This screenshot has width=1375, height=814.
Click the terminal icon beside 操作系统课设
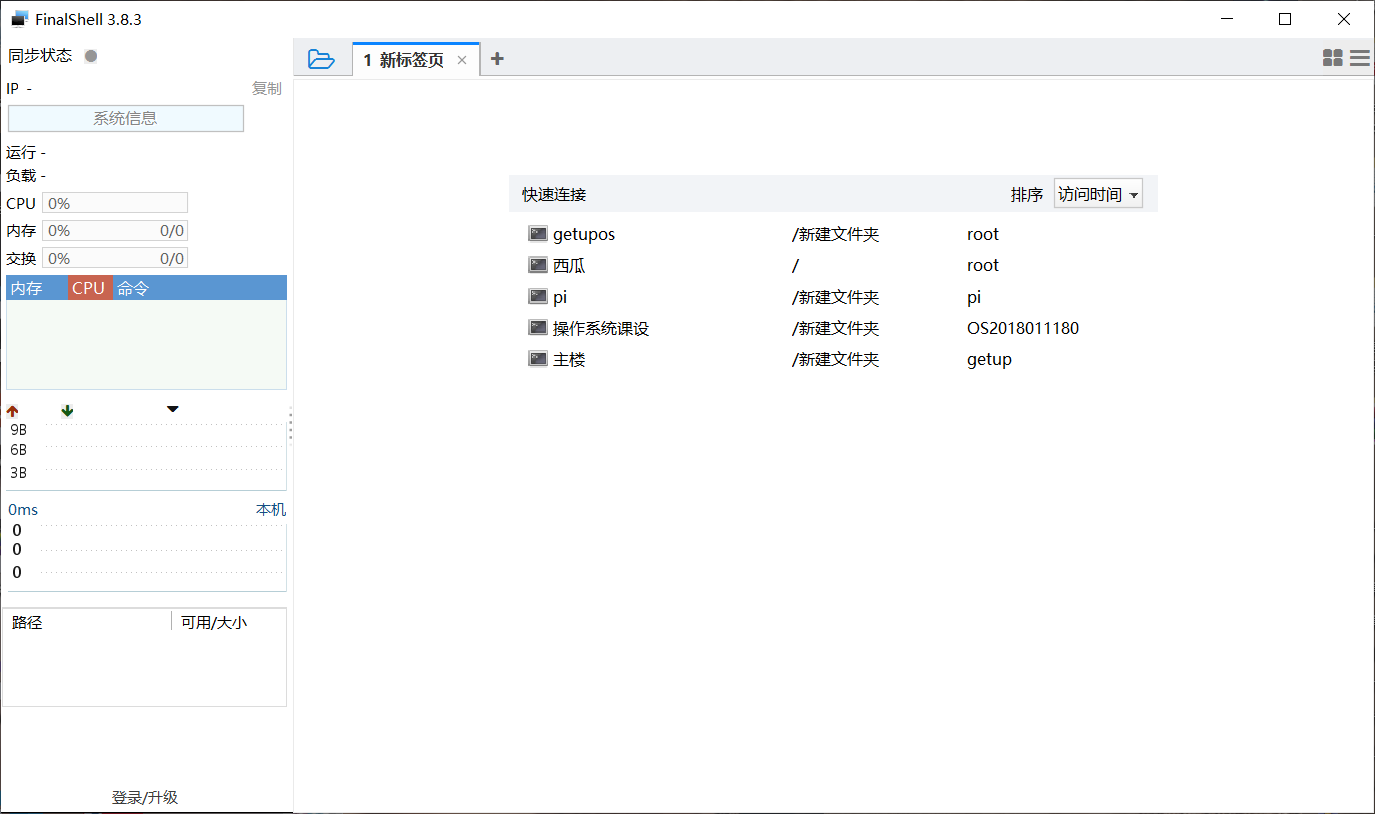(537, 327)
